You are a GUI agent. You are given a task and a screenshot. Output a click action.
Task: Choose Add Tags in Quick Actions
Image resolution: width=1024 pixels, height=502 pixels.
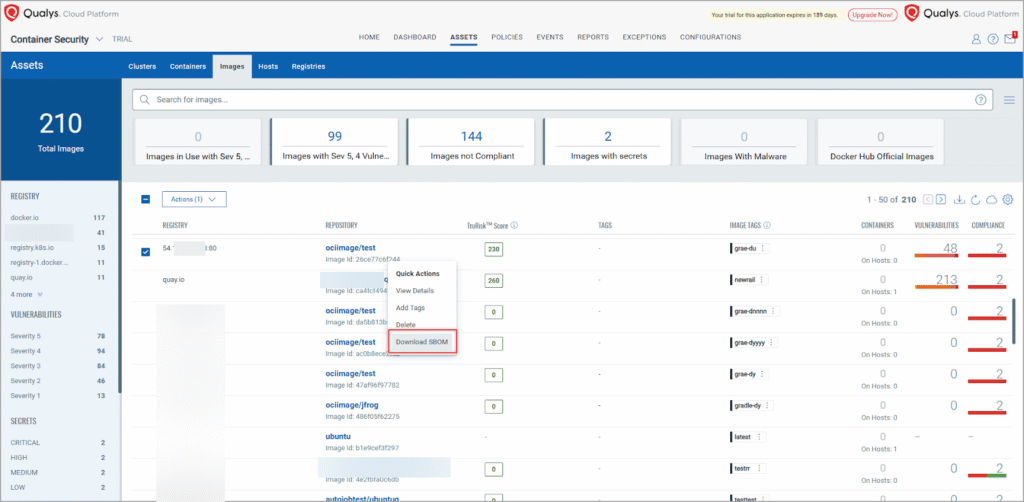click(x=411, y=307)
